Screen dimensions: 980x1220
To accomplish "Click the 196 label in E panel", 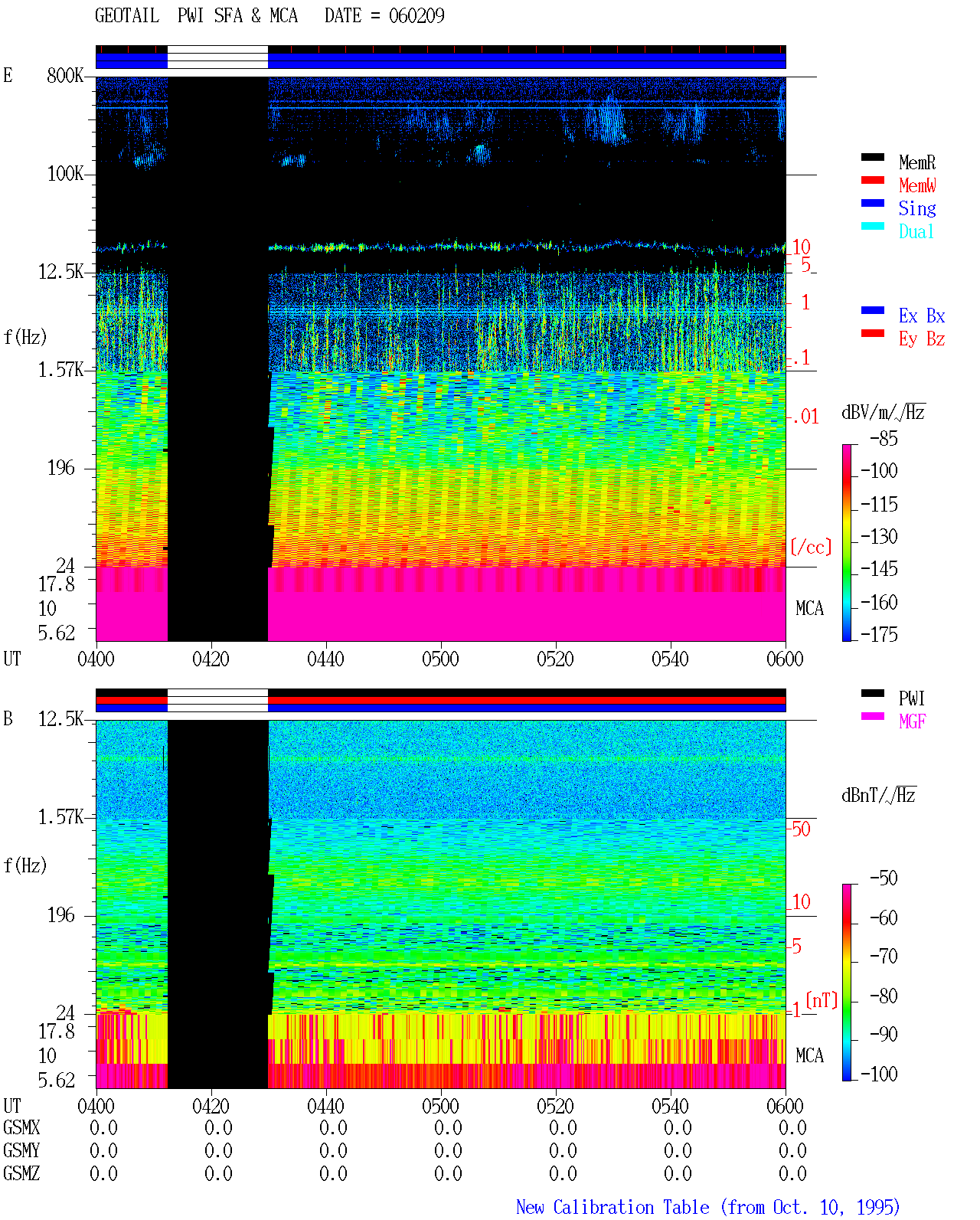I will tap(61, 467).
